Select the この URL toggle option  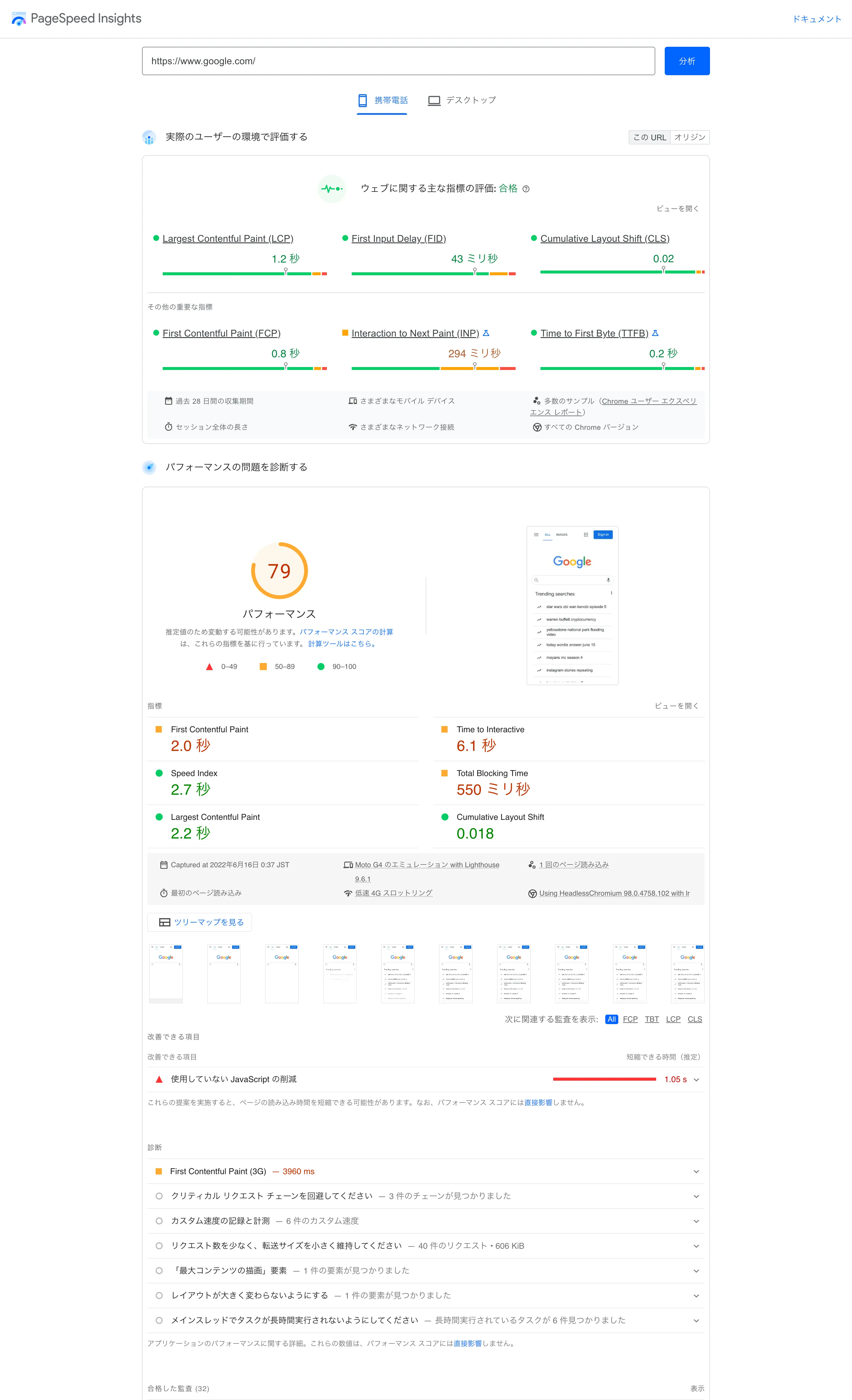pyautogui.click(x=649, y=138)
